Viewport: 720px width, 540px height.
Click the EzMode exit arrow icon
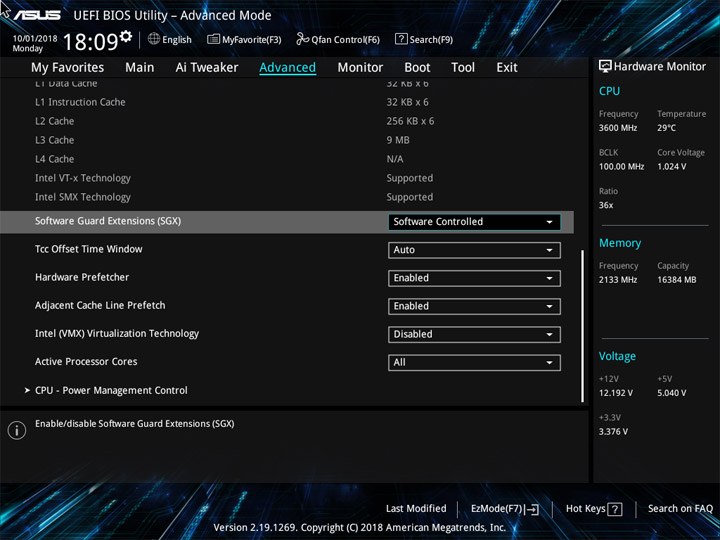[x=532, y=509]
